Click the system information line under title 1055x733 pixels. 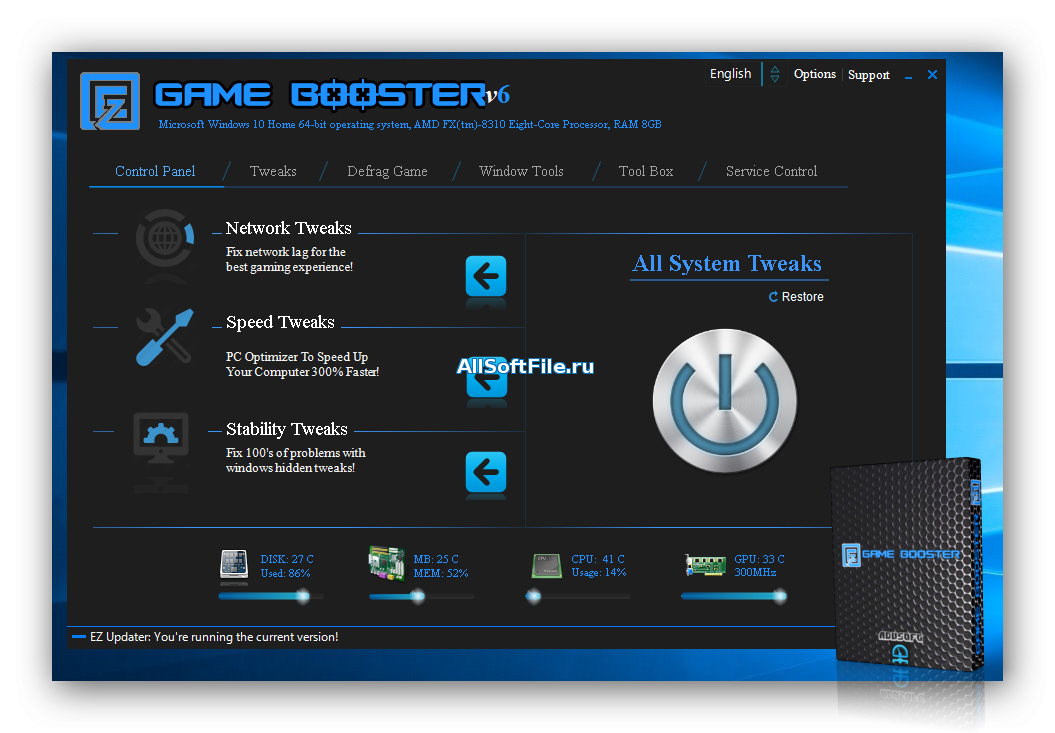[x=410, y=125]
